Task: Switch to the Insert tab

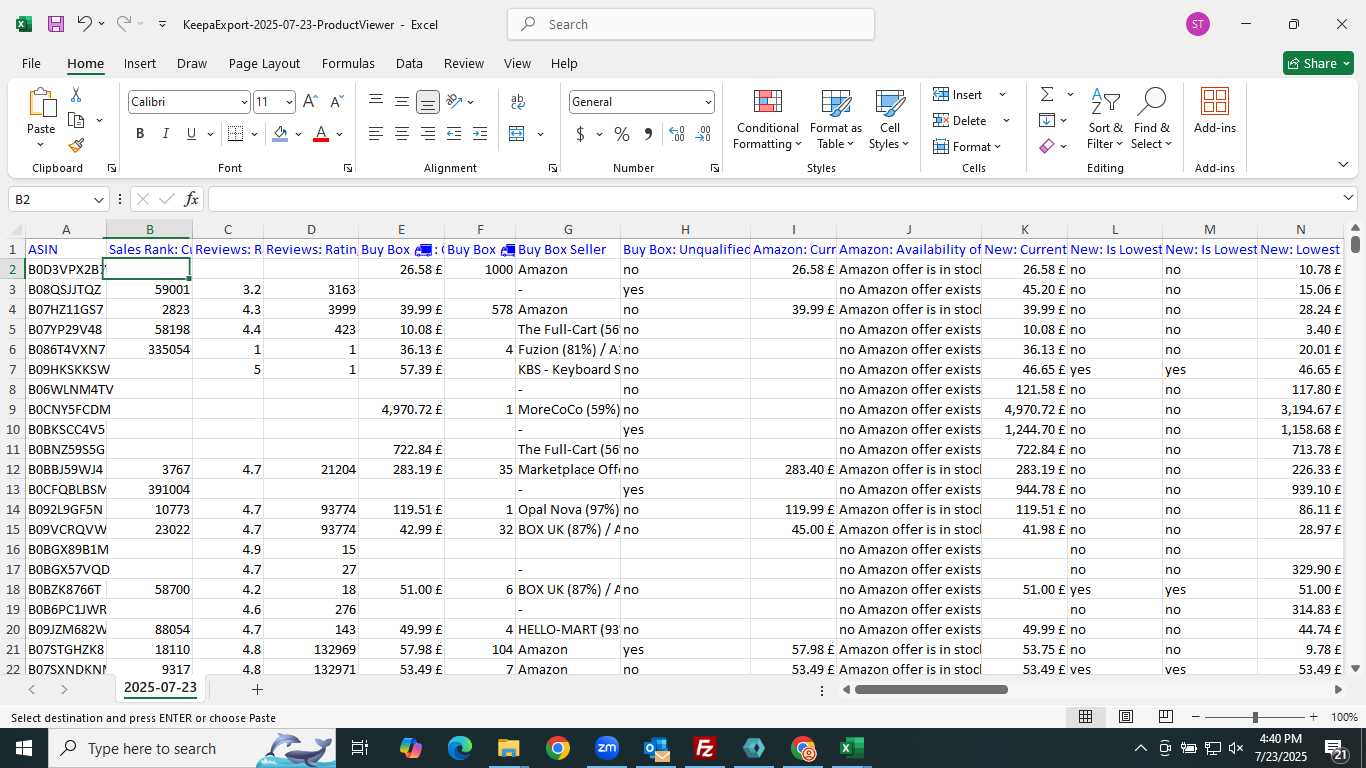Action: click(140, 63)
